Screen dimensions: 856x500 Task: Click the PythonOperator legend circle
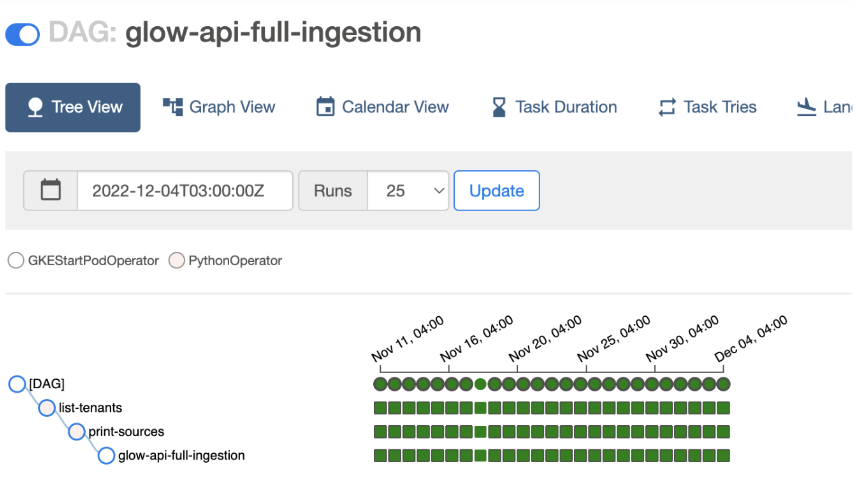[176, 260]
